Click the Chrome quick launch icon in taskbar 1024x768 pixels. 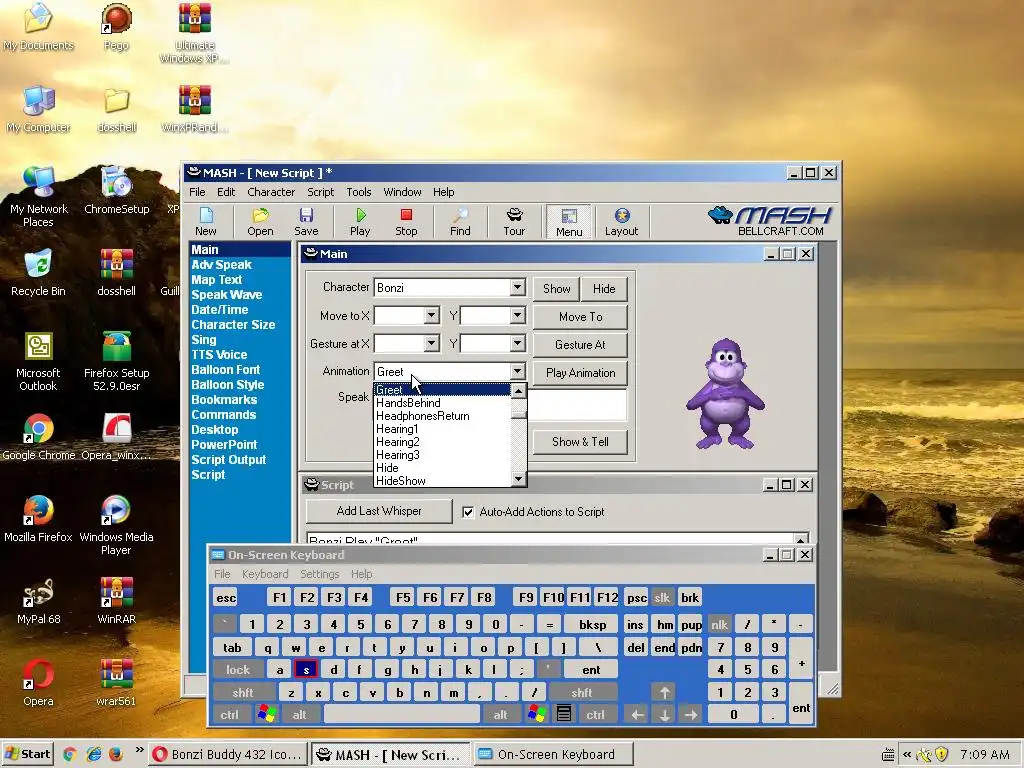point(69,754)
